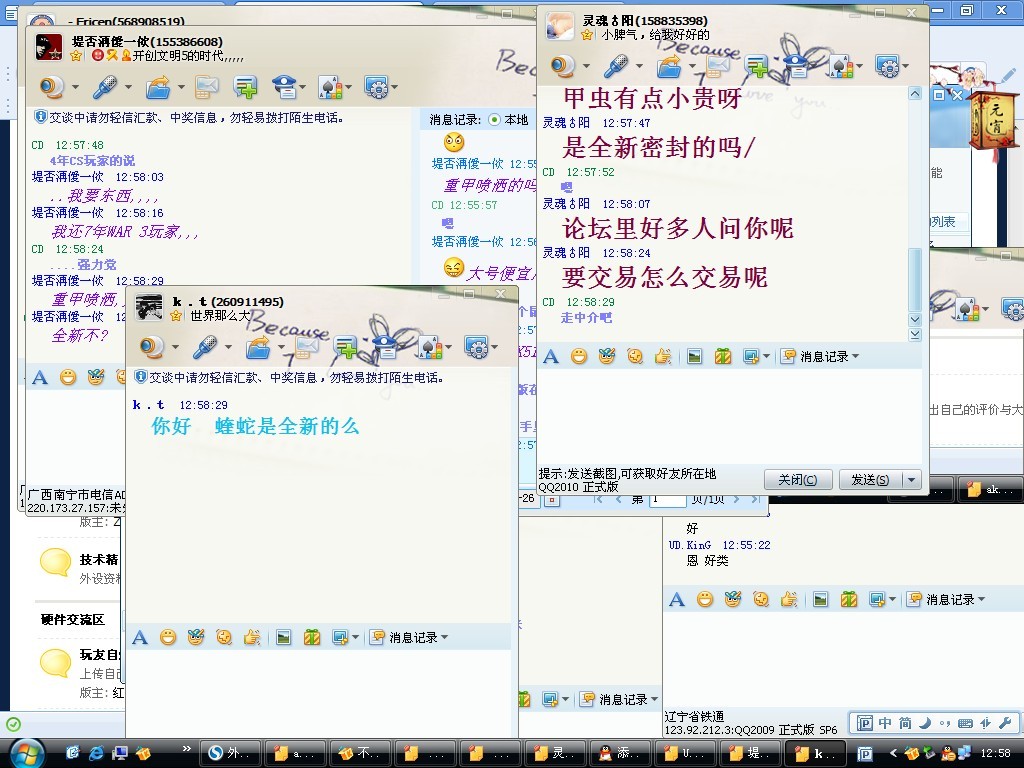Open screenshot tool in 灵魂阳 window

coord(750,357)
